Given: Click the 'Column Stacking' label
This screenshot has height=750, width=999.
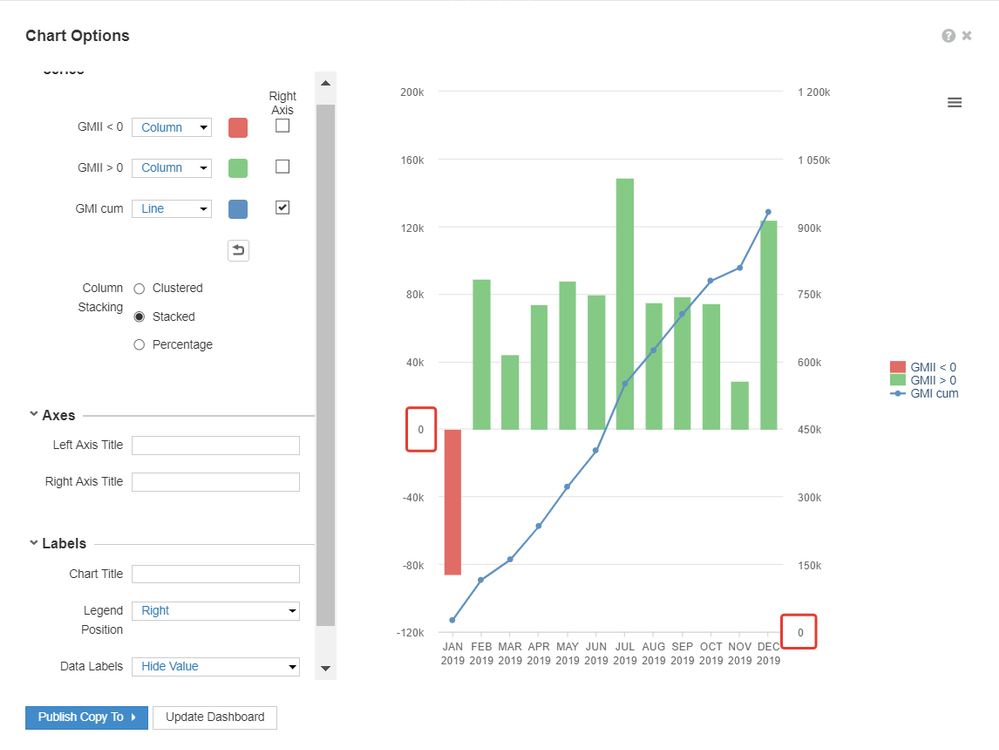Looking at the screenshot, I should click(x=101, y=298).
